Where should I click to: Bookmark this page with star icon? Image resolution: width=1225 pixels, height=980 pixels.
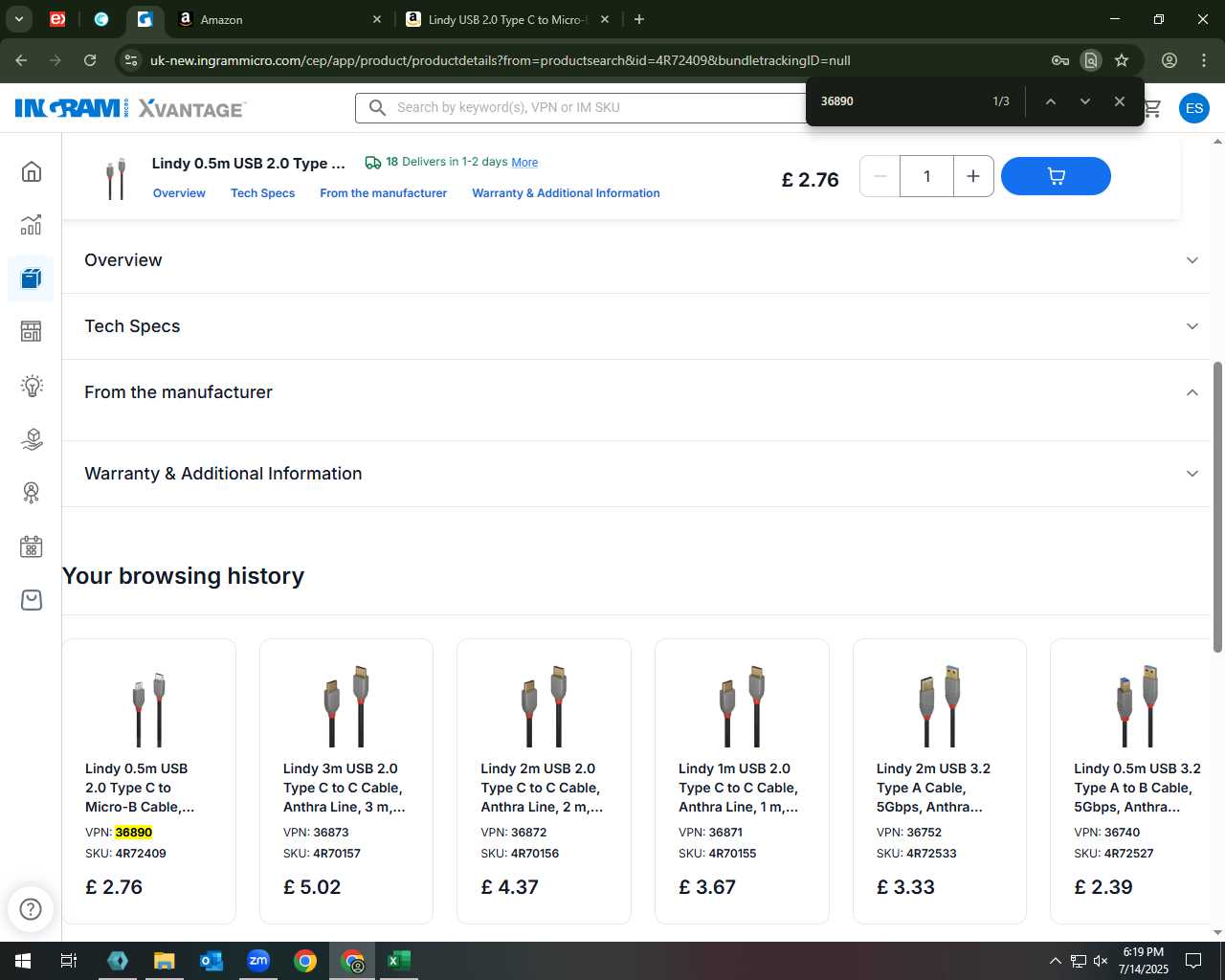[x=1122, y=60]
